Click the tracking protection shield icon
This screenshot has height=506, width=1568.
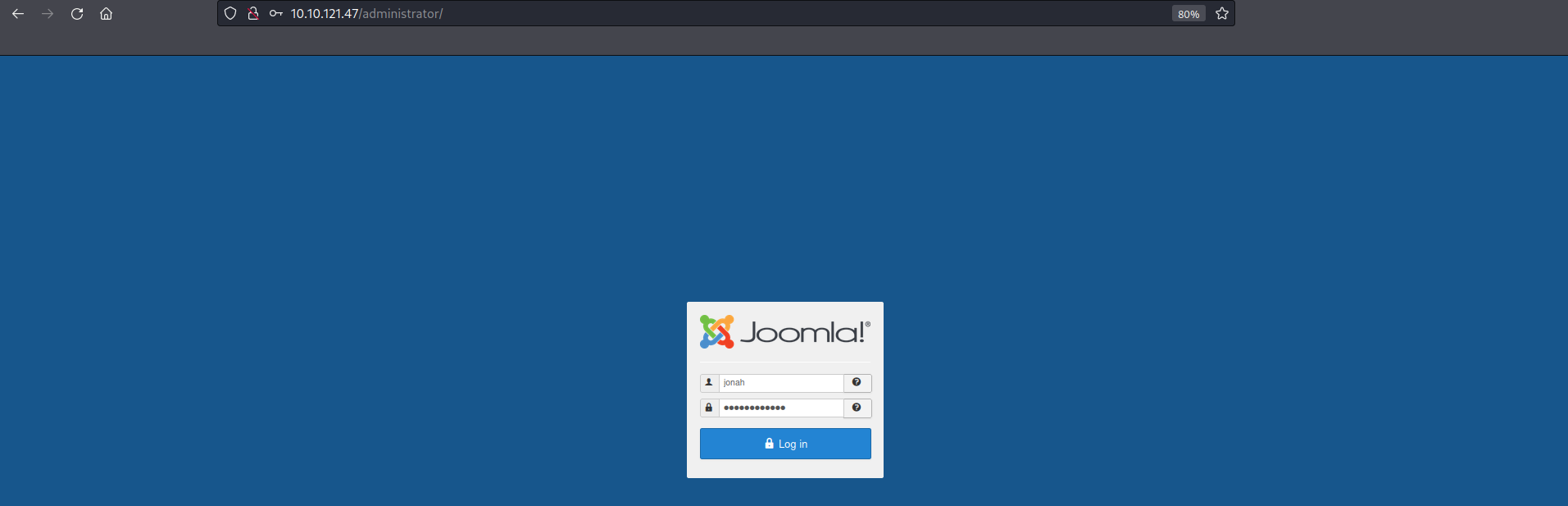[x=230, y=13]
